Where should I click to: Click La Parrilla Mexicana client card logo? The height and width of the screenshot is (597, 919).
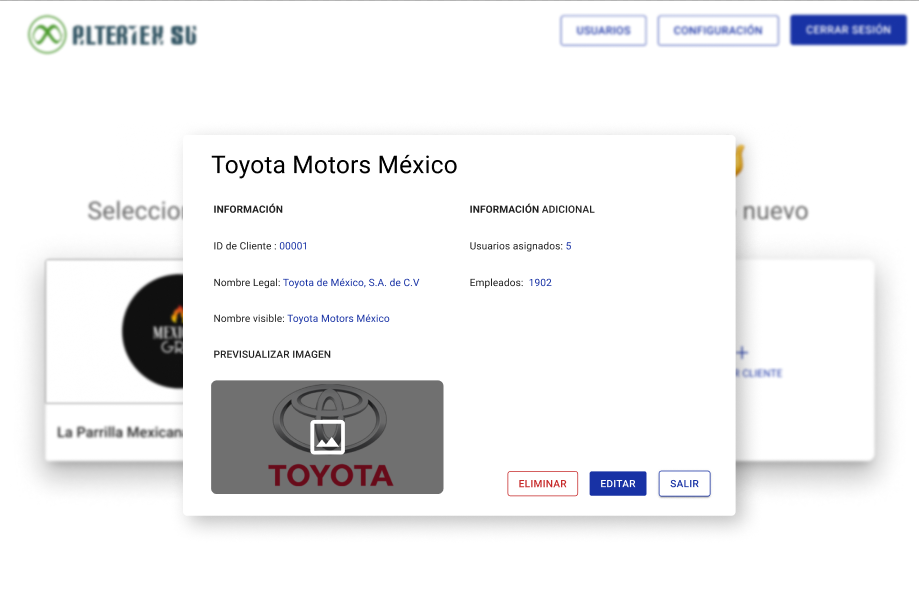click(x=154, y=331)
